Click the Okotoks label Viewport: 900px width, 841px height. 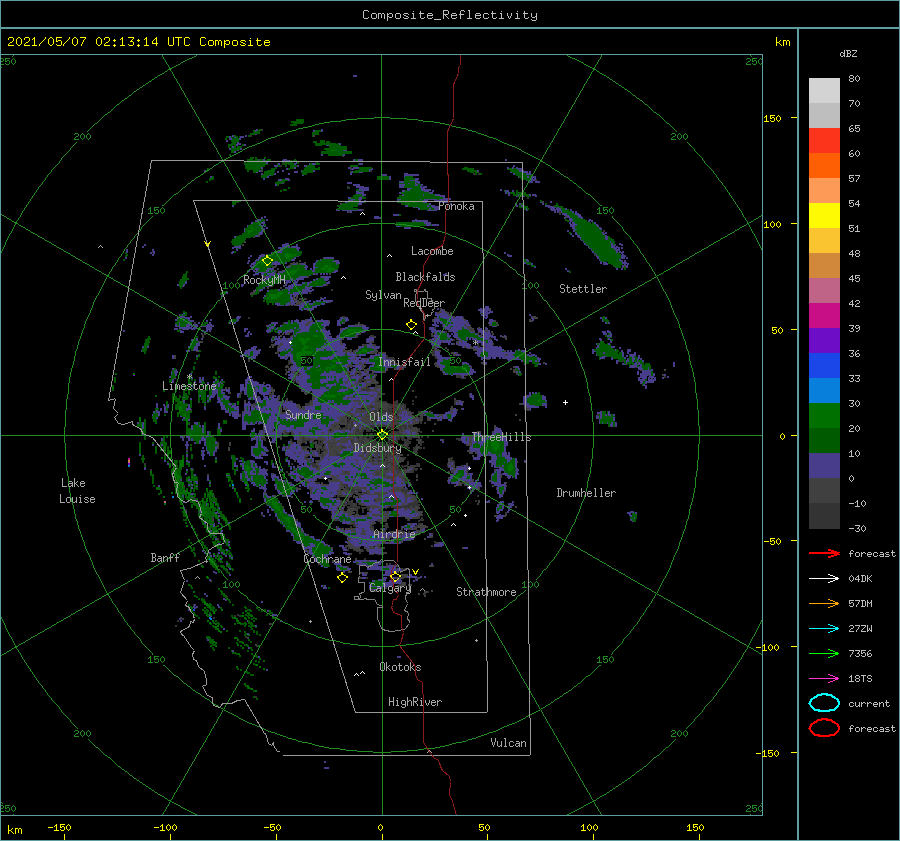pyautogui.click(x=400, y=667)
